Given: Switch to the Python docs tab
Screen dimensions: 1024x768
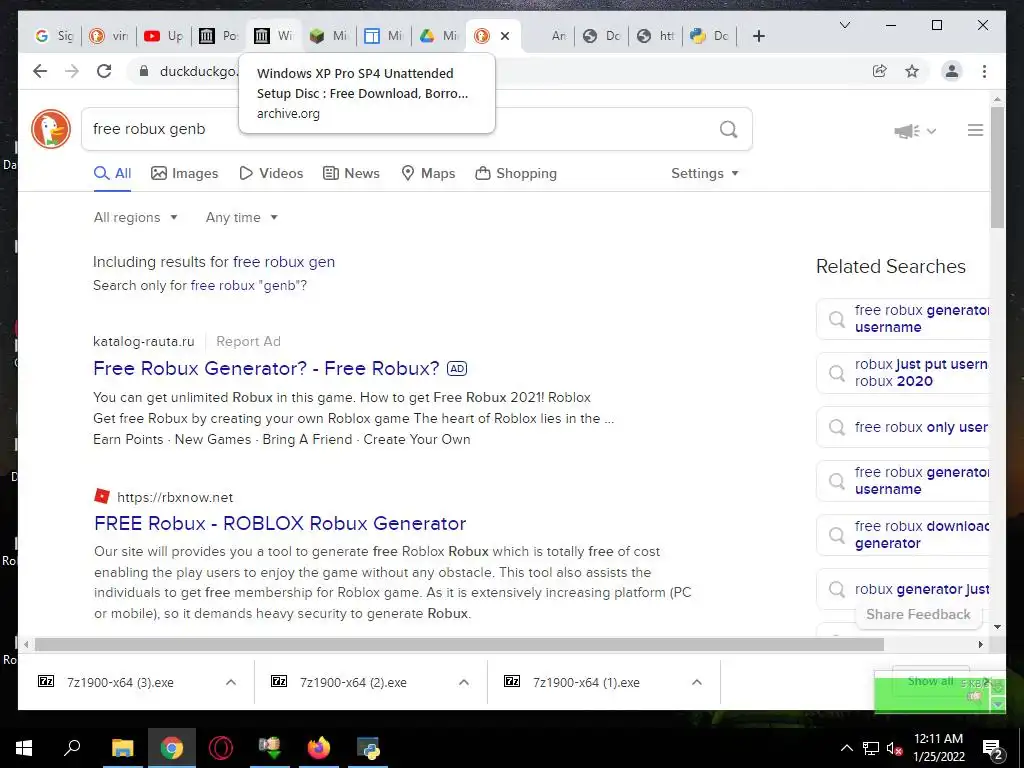Looking at the screenshot, I should pos(709,36).
